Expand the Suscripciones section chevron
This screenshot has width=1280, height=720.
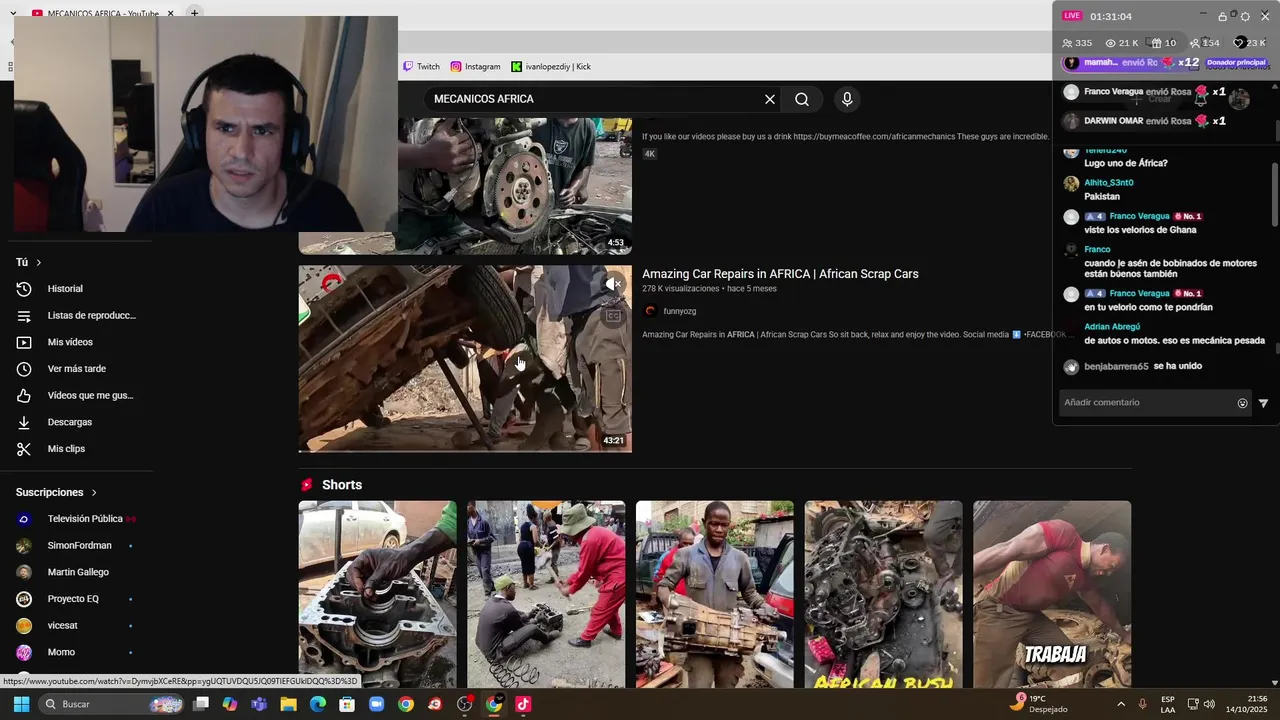(94, 492)
